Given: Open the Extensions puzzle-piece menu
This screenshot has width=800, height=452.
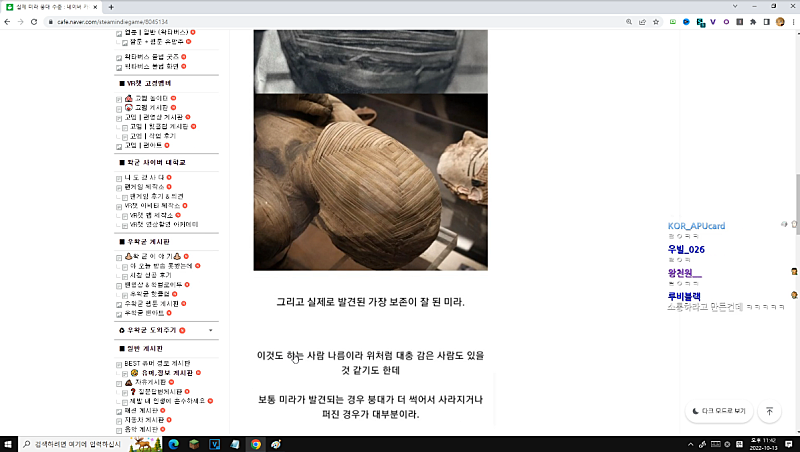Looking at the screenshot, I should 753,22.
